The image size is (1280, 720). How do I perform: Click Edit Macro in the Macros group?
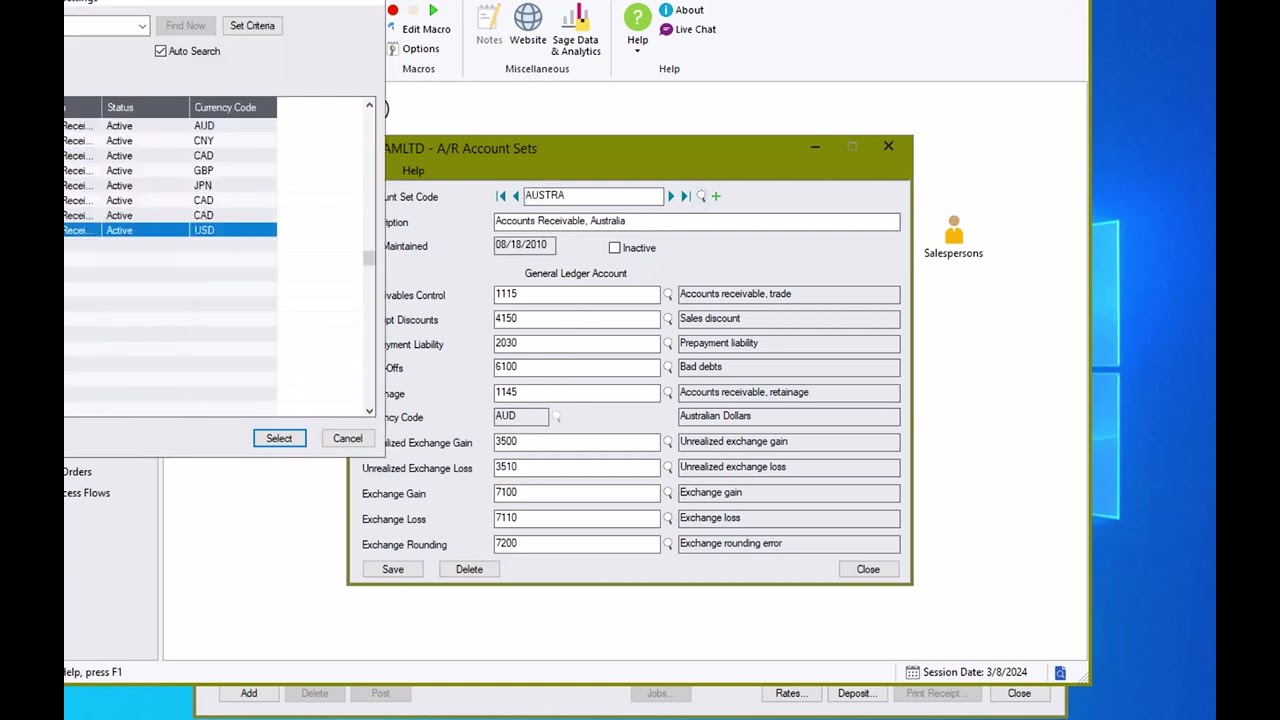tap(426, 30)
